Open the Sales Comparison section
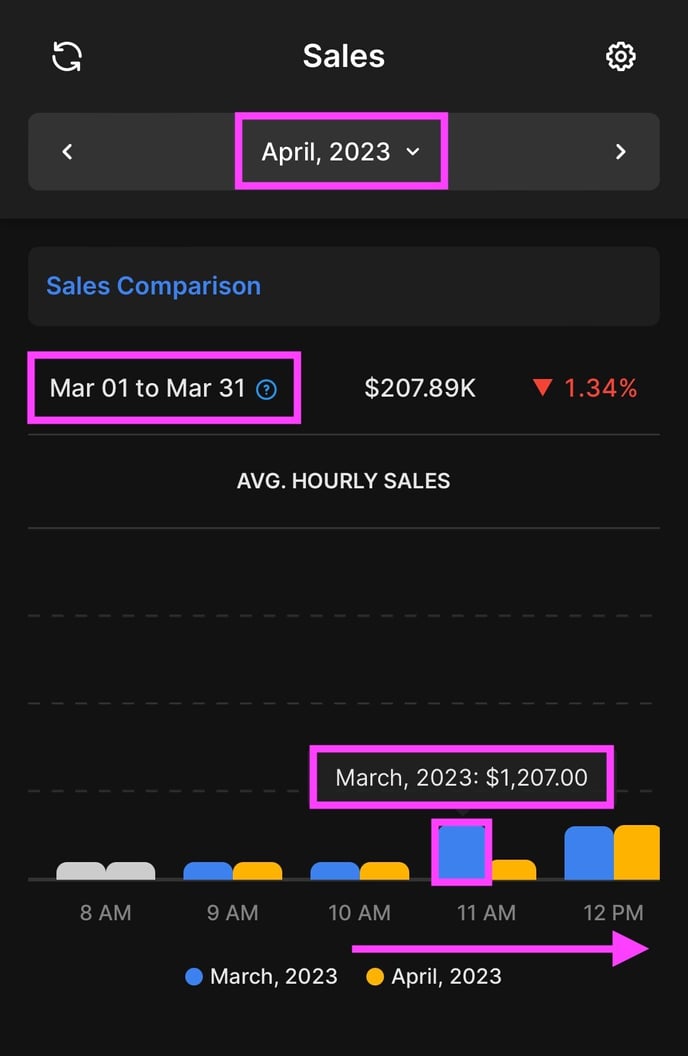 pos(153,286)
